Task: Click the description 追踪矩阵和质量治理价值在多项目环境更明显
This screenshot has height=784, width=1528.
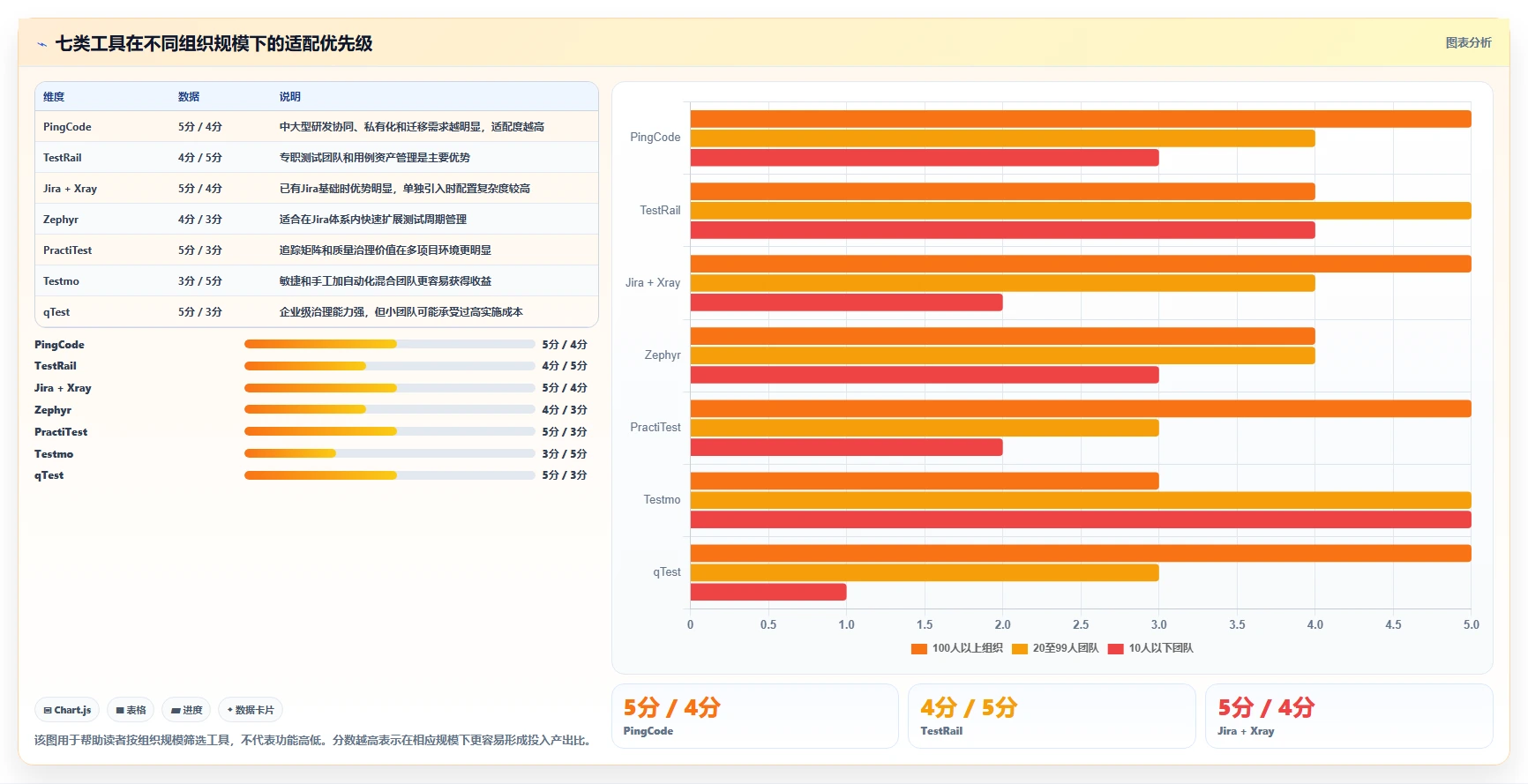Action: [x=386, y=250]
